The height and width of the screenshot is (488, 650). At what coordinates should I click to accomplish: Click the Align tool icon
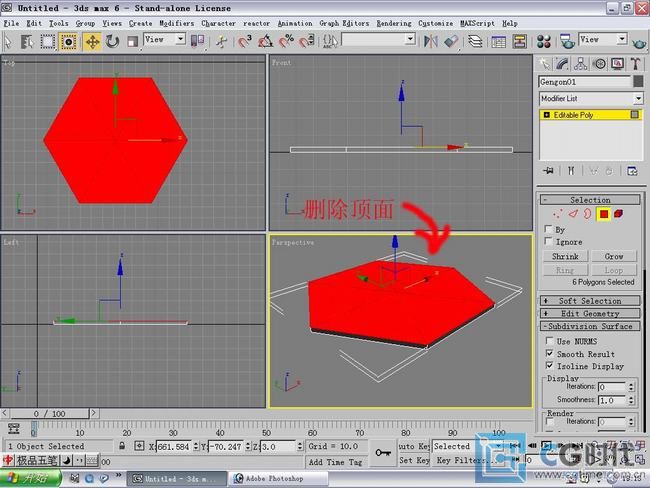click(451, 41)
